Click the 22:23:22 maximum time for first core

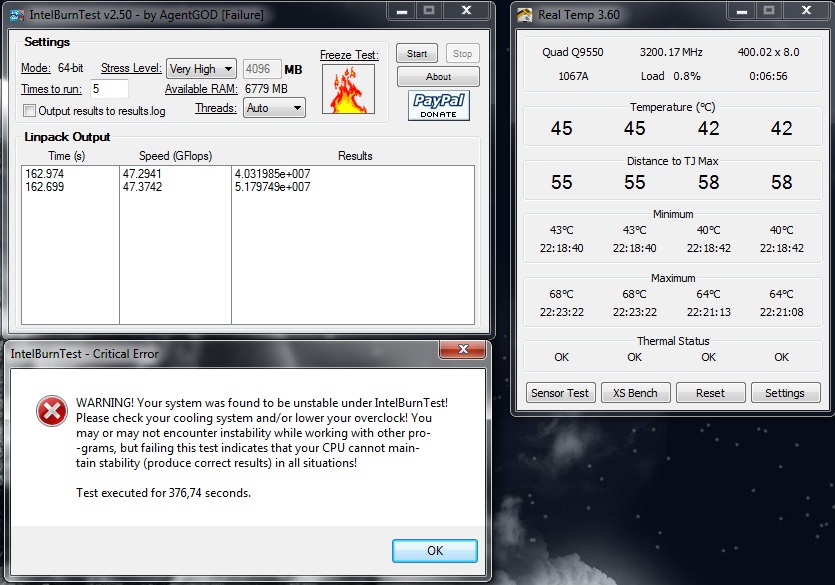click(x=562, y=312)
